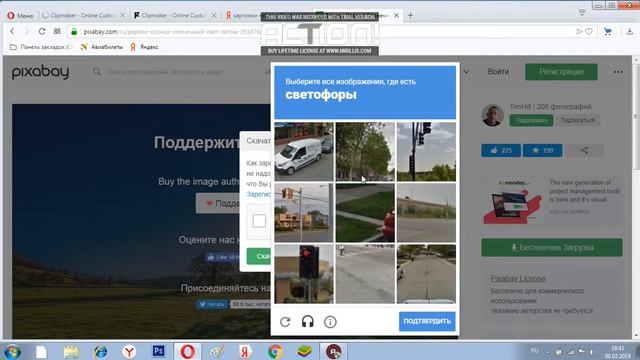
Task: Open the Pixabay License link
Action: coord(518,278)
